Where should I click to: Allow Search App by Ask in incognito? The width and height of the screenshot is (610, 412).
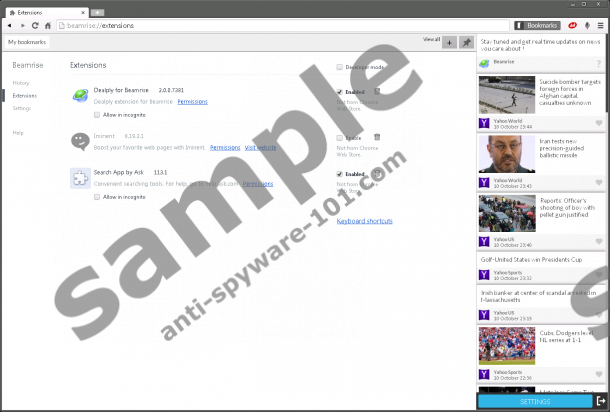click(x=97, y=197)
